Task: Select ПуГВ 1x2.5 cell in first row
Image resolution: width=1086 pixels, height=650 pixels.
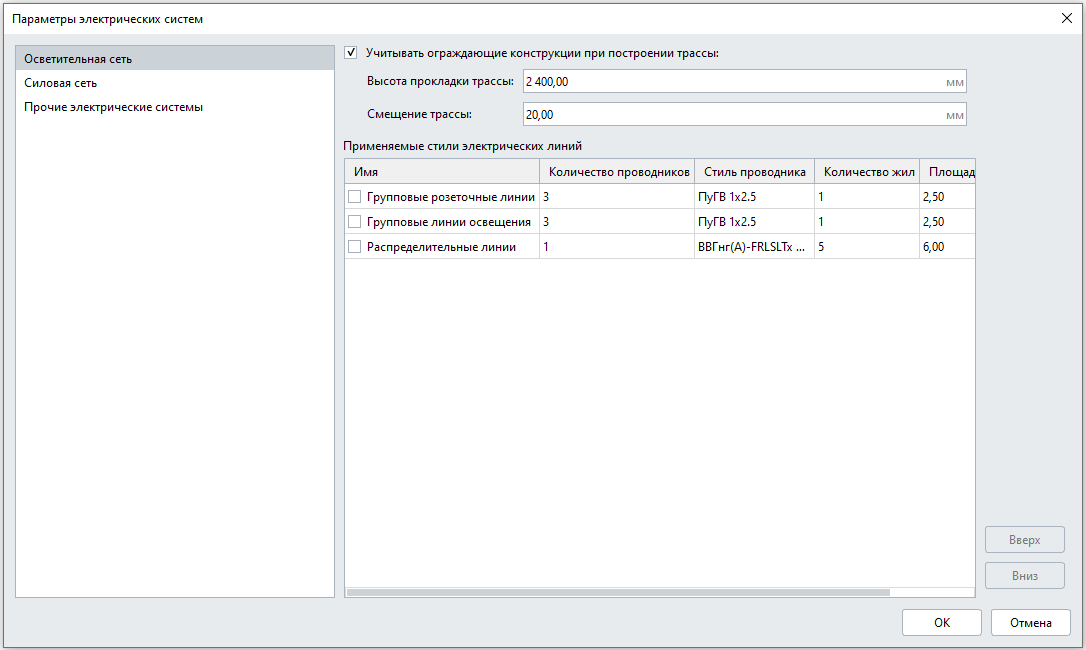Action: pyautogui.click(x=754, y=197)
